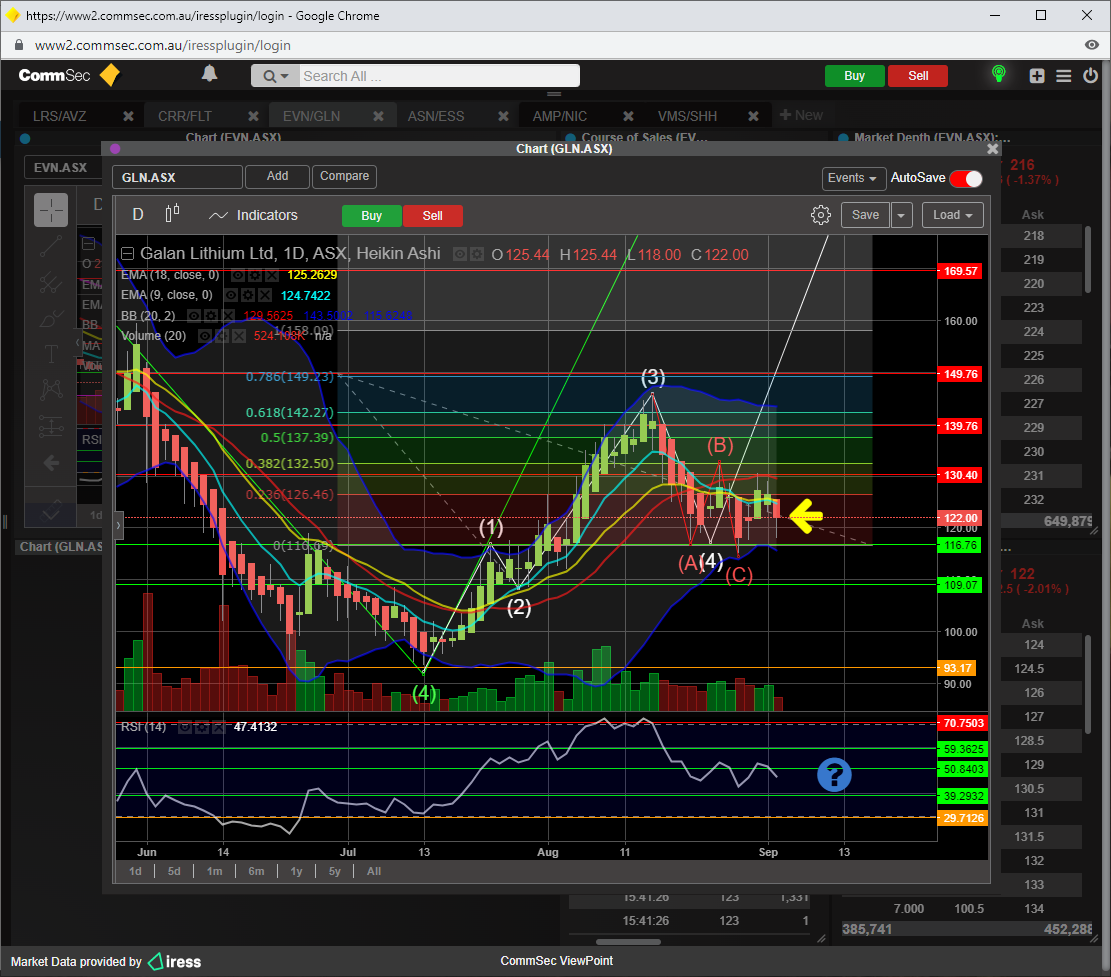The height and width of the screenshot is (977, 1111).
Task: Close the Chart (GLN.ASX) window
Action: (x=993, y=149)
